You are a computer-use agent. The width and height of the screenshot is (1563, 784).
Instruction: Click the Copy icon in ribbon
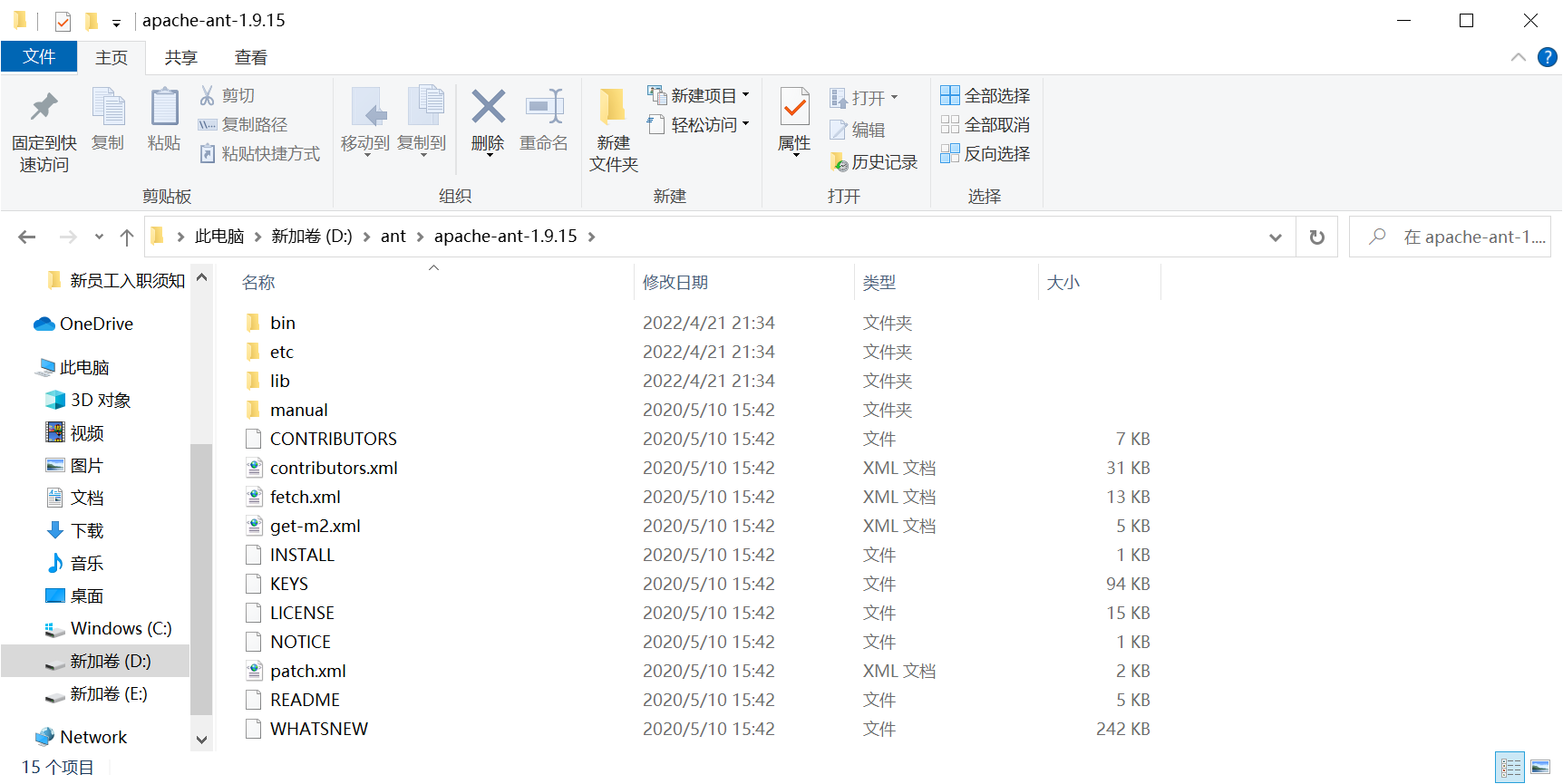click(x=109, y=107)
